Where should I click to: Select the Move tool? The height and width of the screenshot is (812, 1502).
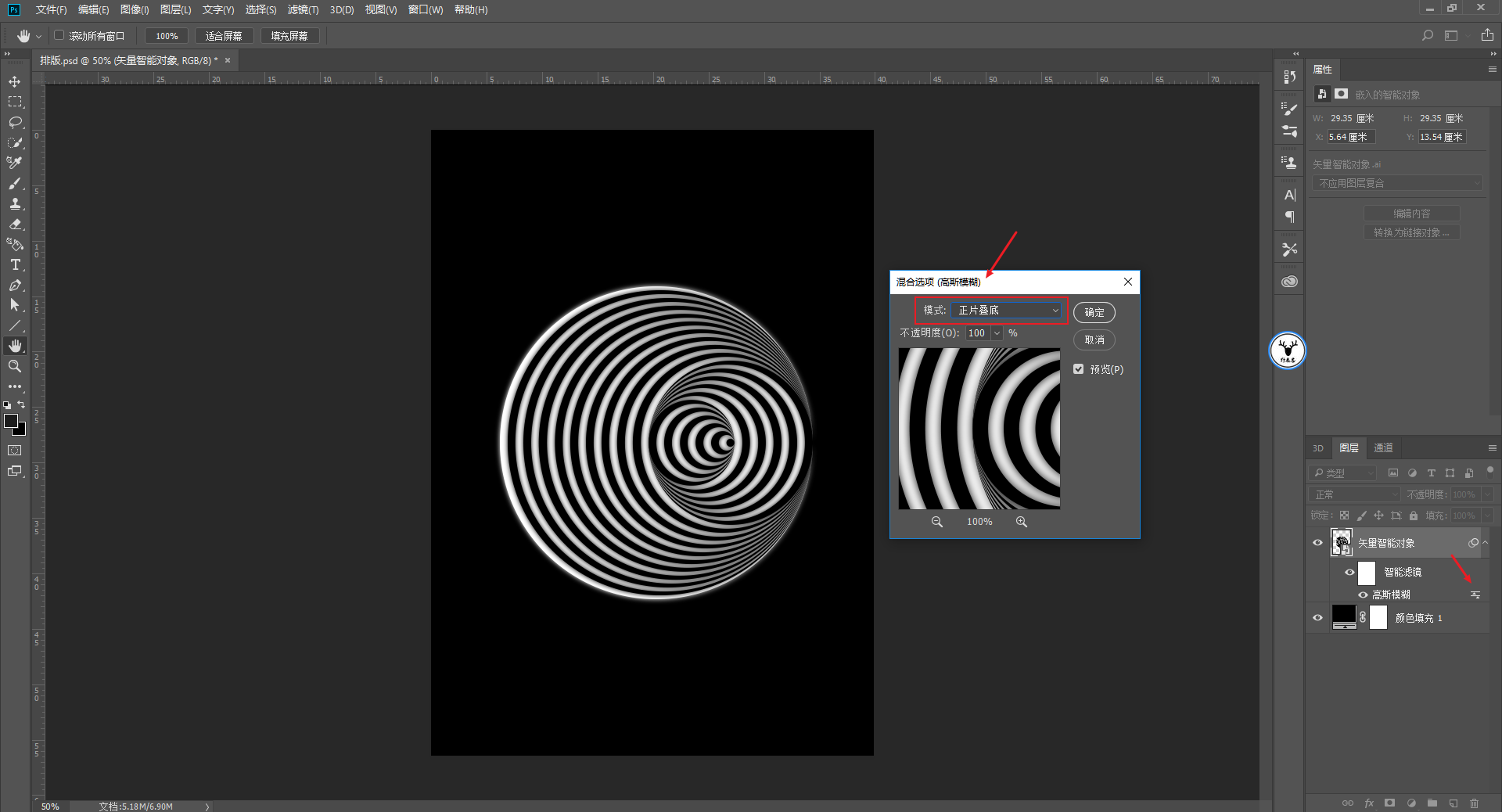tap(15, 81)
